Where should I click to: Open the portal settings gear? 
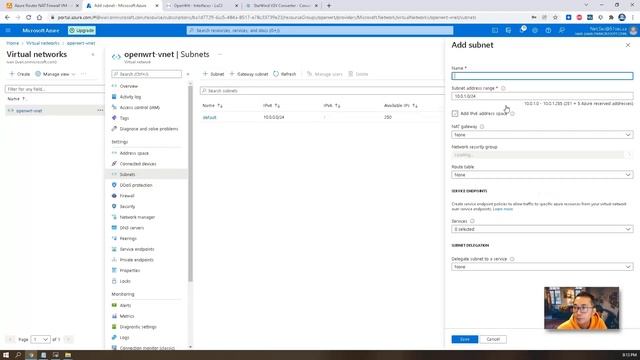coord(535,30)
